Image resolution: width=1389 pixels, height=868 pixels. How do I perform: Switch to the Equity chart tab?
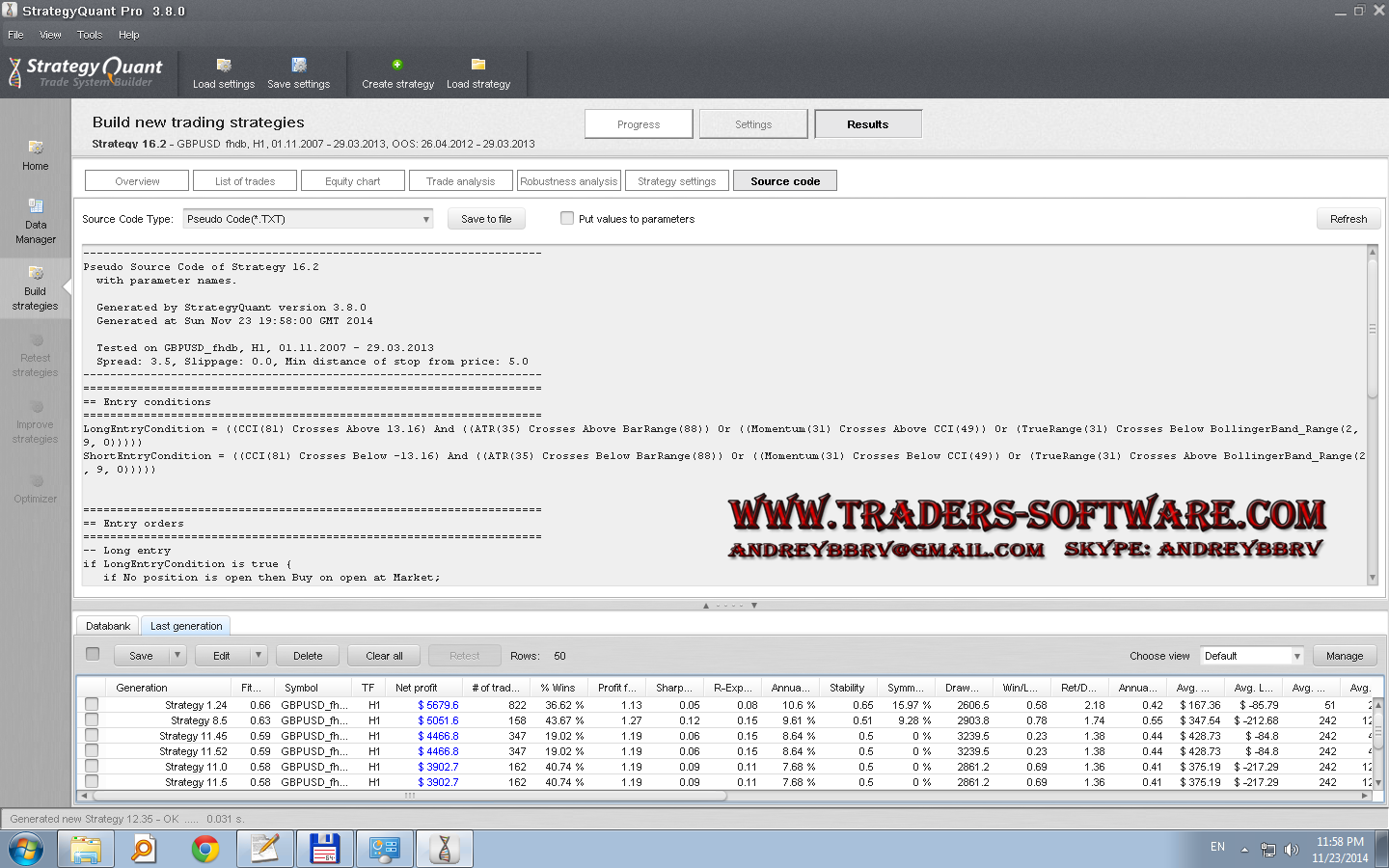[x=352, y=181]
